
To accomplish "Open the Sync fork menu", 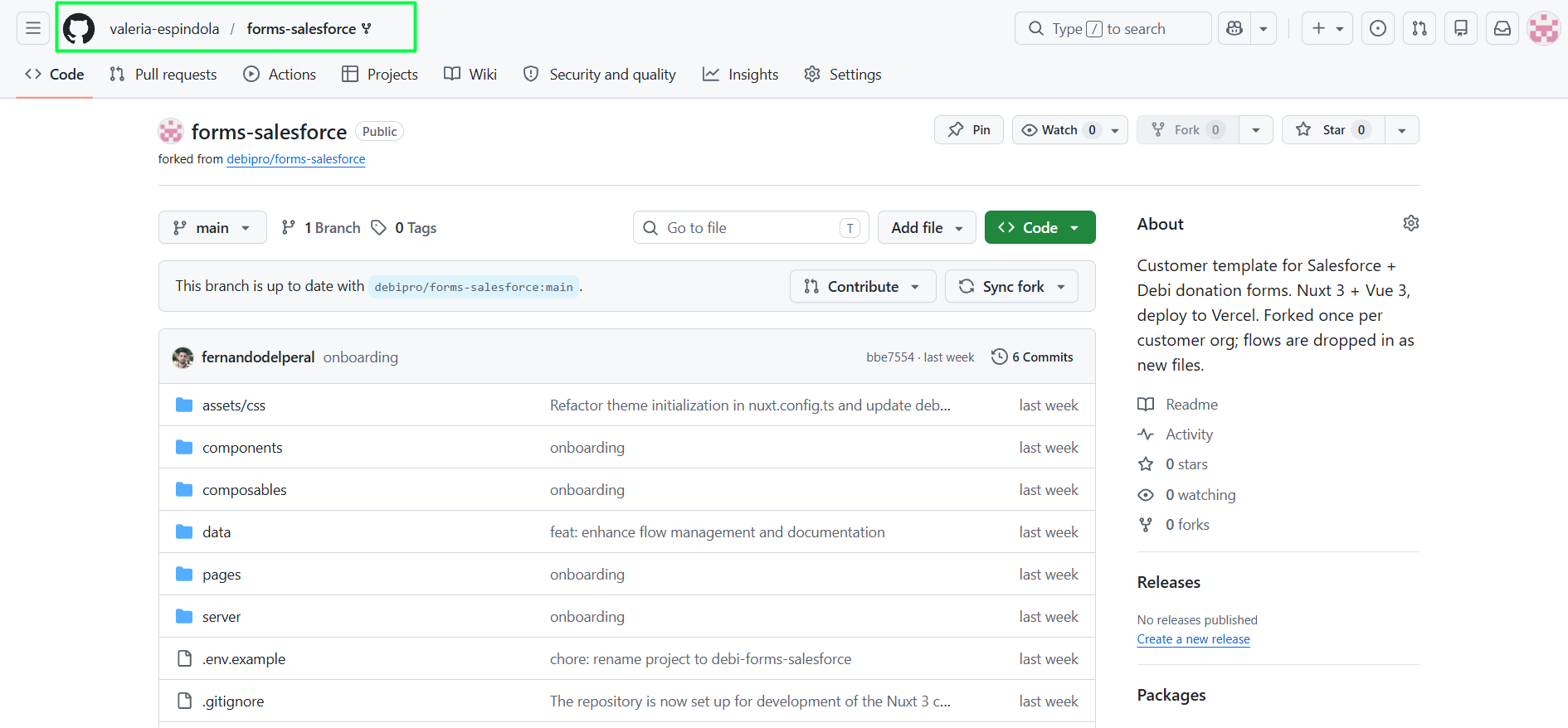I will 1012,286.
